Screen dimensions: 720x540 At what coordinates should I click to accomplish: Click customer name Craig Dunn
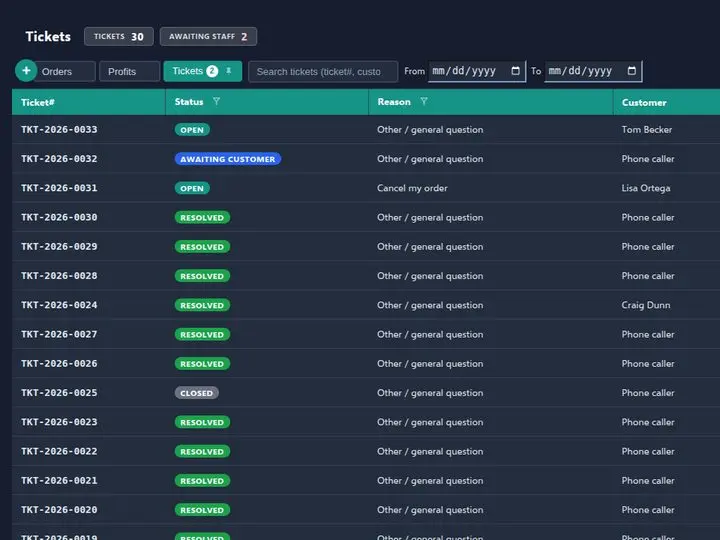(x=646, y=305)
